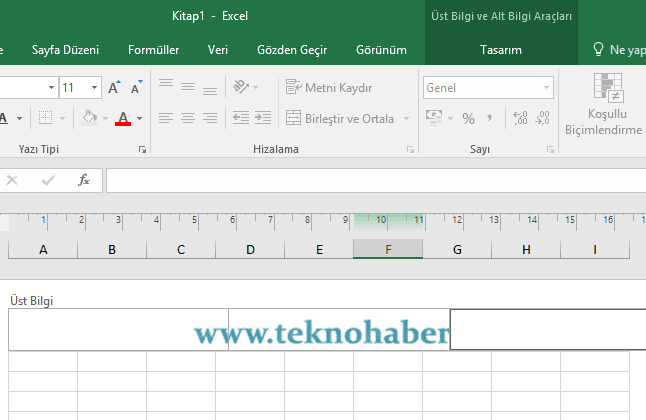Viewport: 646px width, 420px height.
Task: Increase the indent
Action: [x=263, y=118]
